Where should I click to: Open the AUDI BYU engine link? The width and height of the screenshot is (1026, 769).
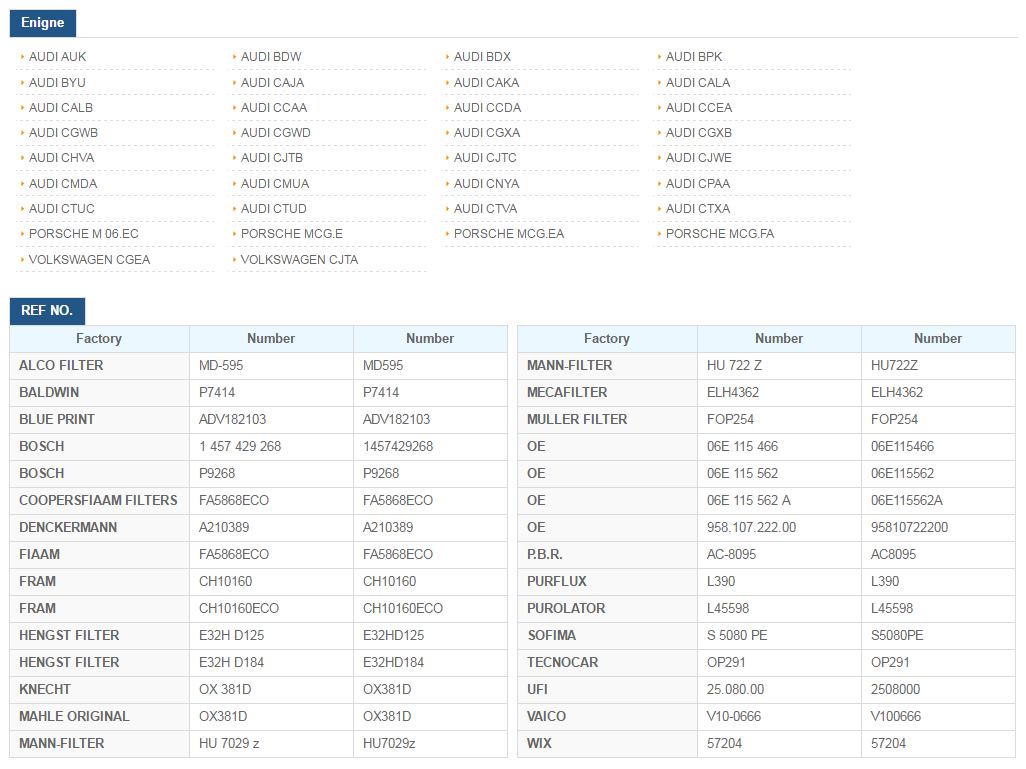57,82
